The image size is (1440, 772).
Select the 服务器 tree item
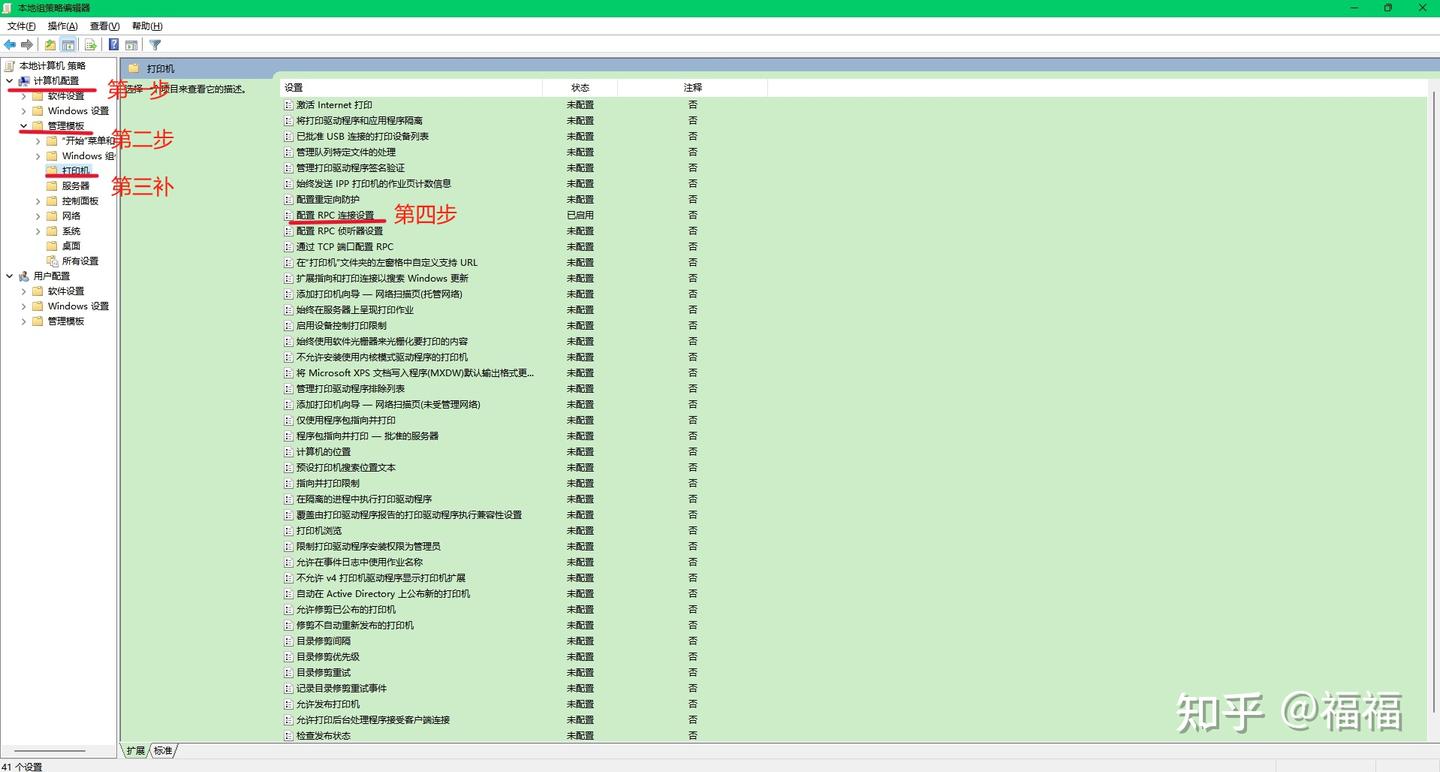point(74,185)
